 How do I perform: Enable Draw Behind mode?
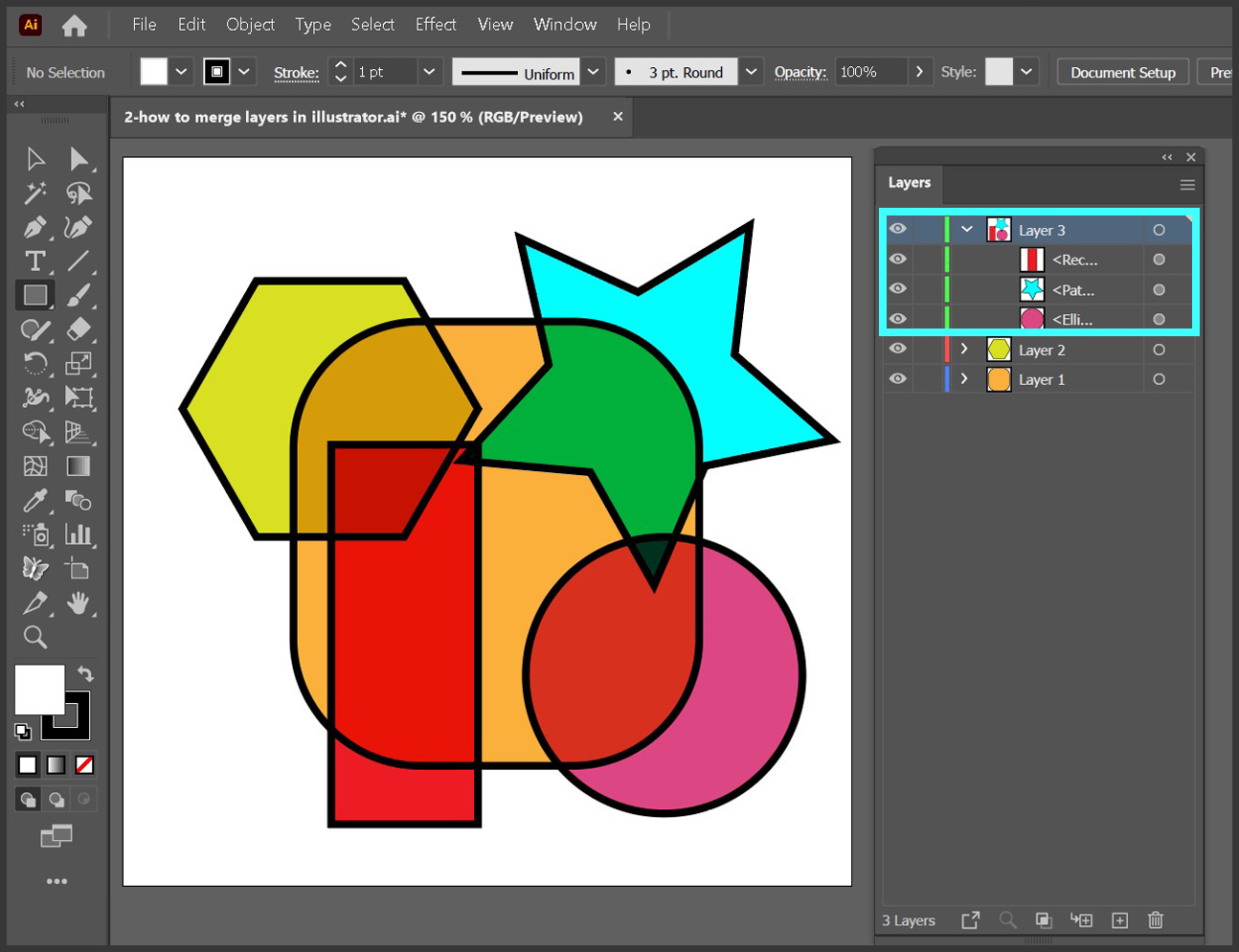tap(56, 799)
